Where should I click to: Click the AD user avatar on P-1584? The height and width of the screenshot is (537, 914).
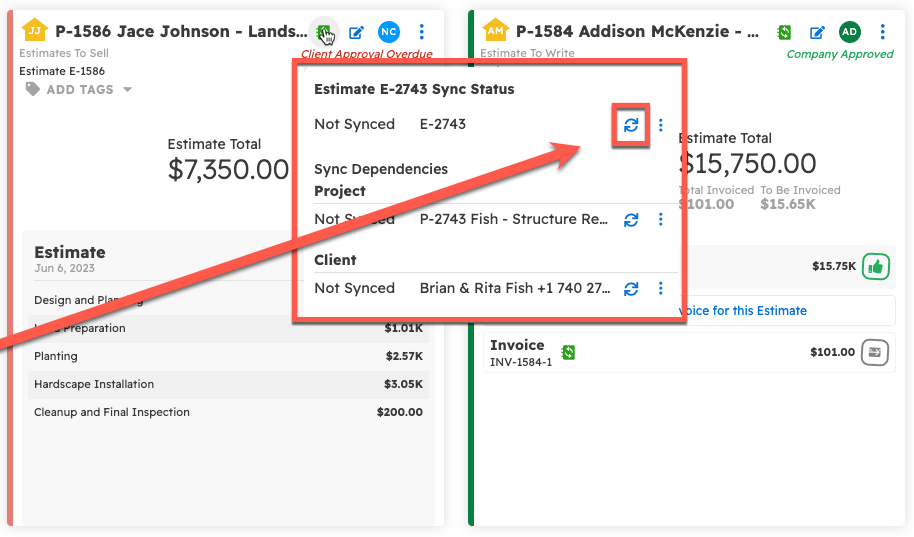click(x=849, y=32)
